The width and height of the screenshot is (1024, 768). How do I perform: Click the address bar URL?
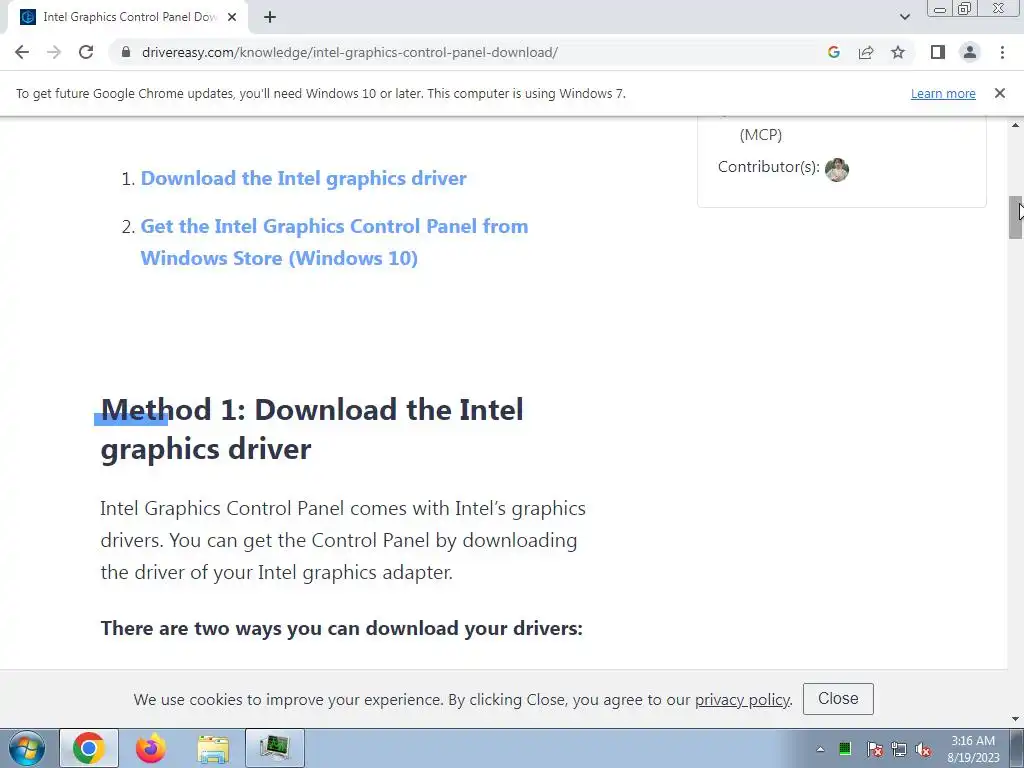[349, 52]
